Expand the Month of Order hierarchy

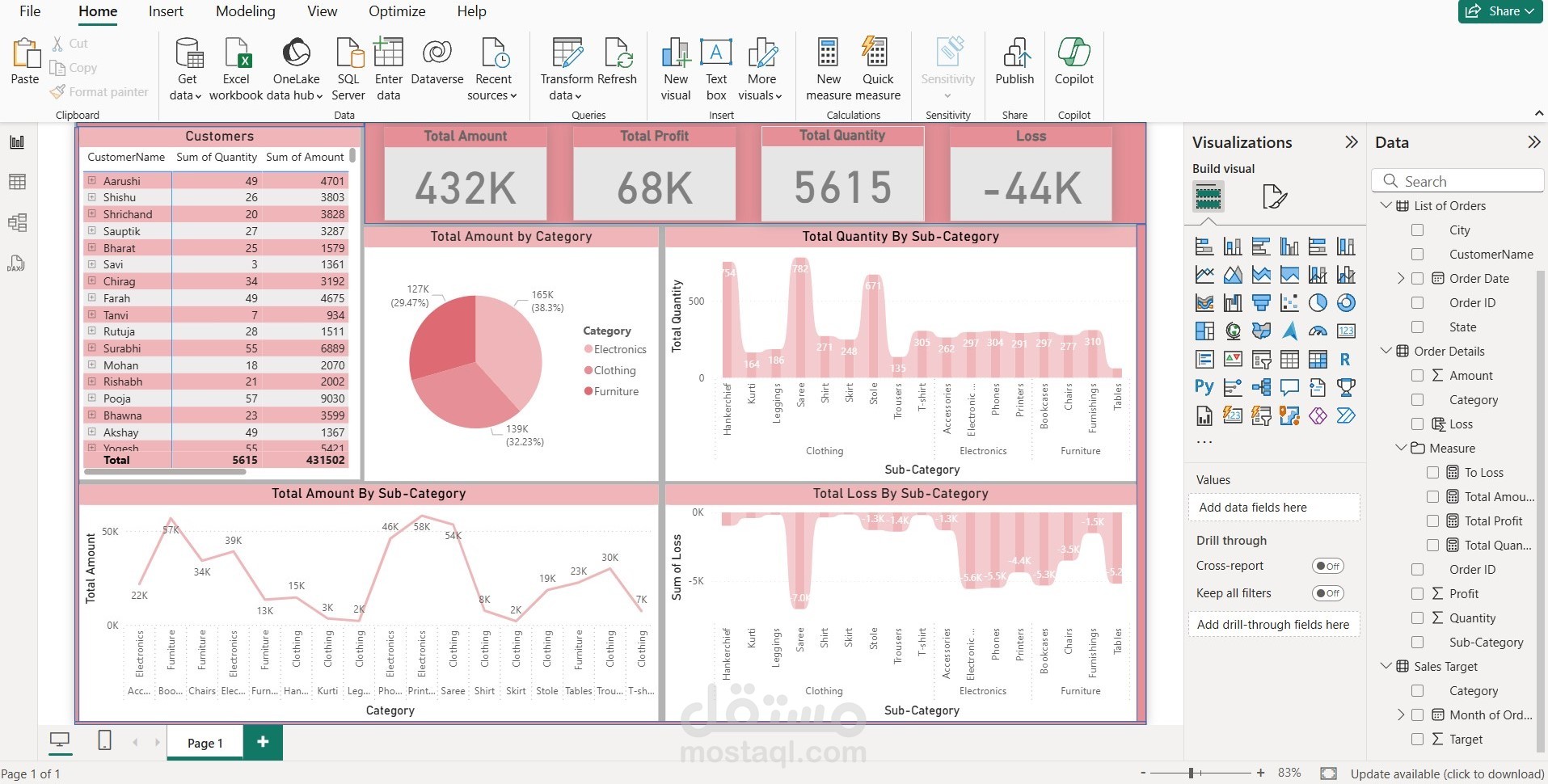[1401, 715]
